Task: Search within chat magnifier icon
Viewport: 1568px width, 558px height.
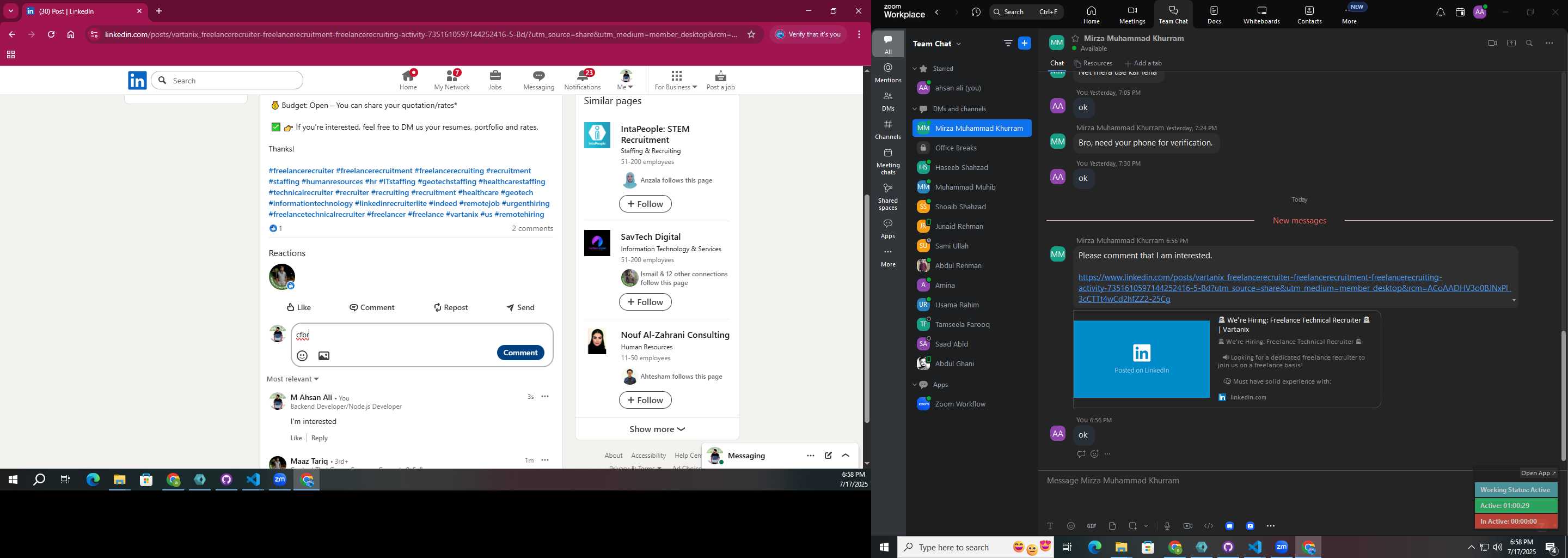Action: [1530, 43]
